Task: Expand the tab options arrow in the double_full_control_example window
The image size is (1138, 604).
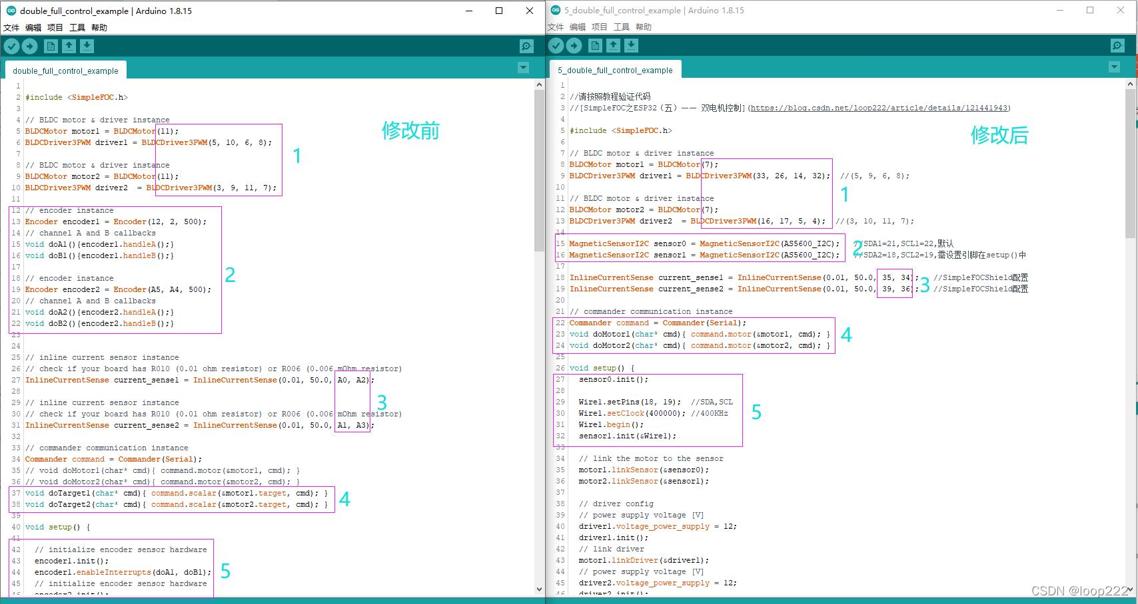Action: pos(523,68)
